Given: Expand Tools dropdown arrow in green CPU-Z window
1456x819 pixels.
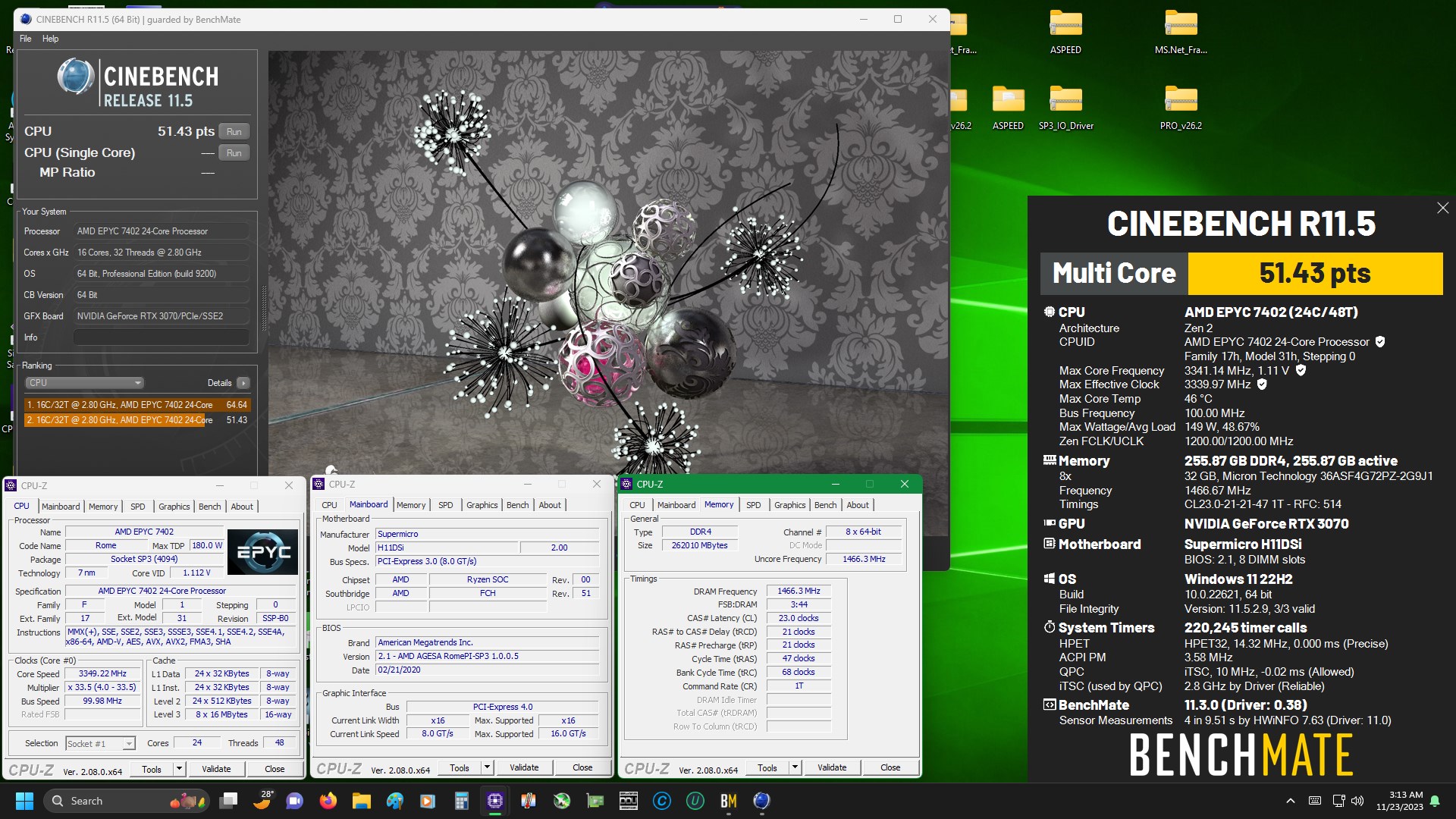Looking at the screenshot, I should (x=795, y=767).
